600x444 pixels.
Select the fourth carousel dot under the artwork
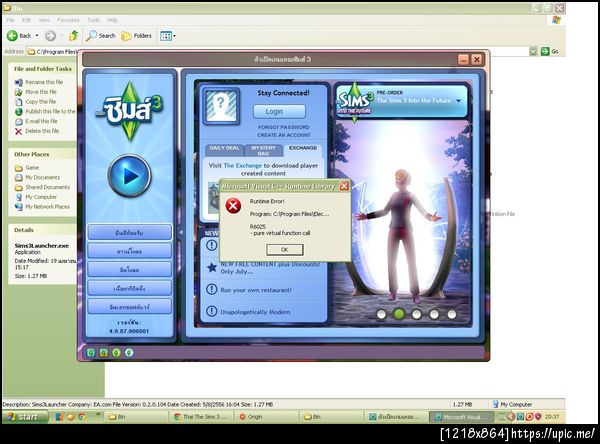click(434, 314)
